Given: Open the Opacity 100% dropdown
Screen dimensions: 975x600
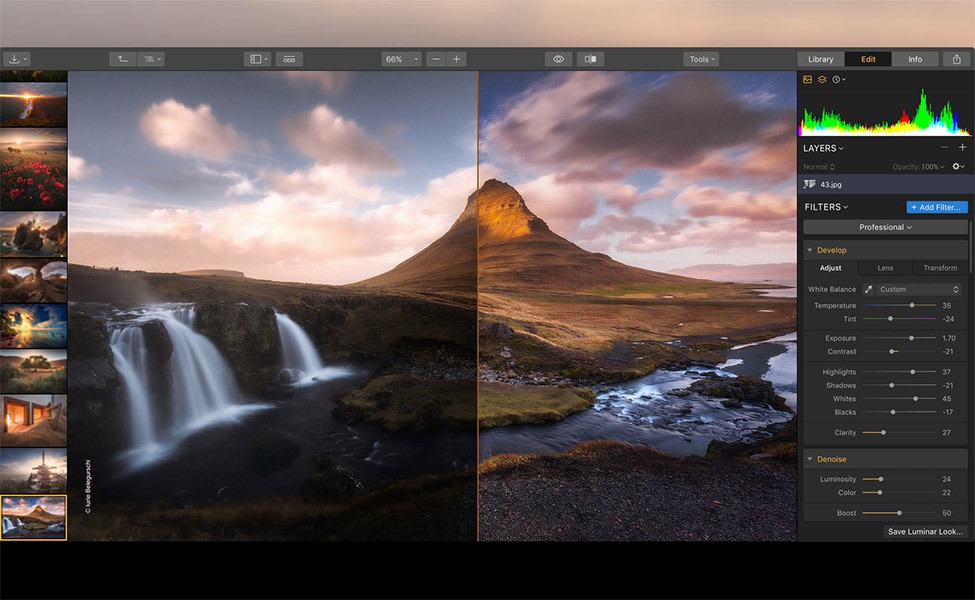Looking at the screenshot, I should click(x=918, y=167).
